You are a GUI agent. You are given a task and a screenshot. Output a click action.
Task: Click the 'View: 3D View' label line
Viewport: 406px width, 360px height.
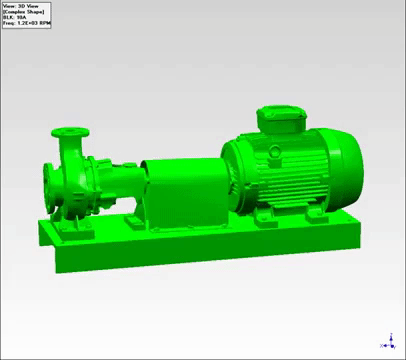tap(21, 6)
